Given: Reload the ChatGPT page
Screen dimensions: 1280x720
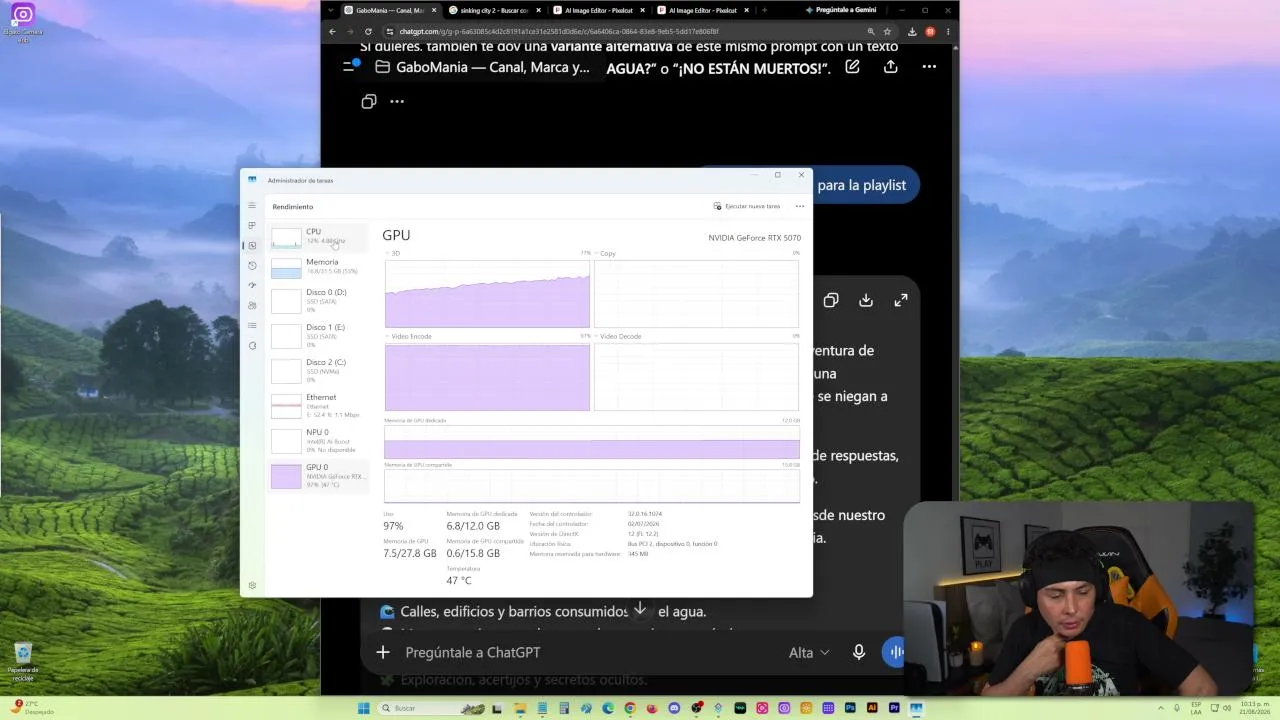Looking at the screenshot, I should 368,31.
